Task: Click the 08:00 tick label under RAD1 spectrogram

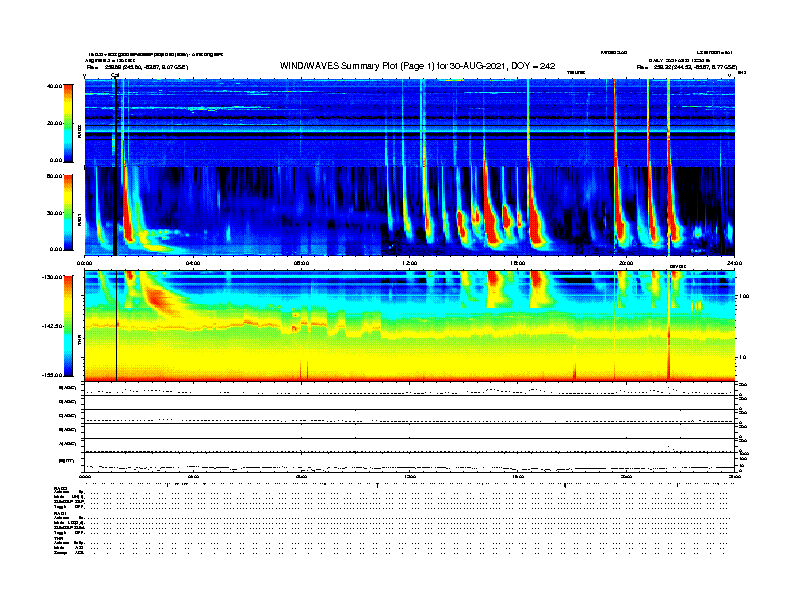Action: [301, 263]
